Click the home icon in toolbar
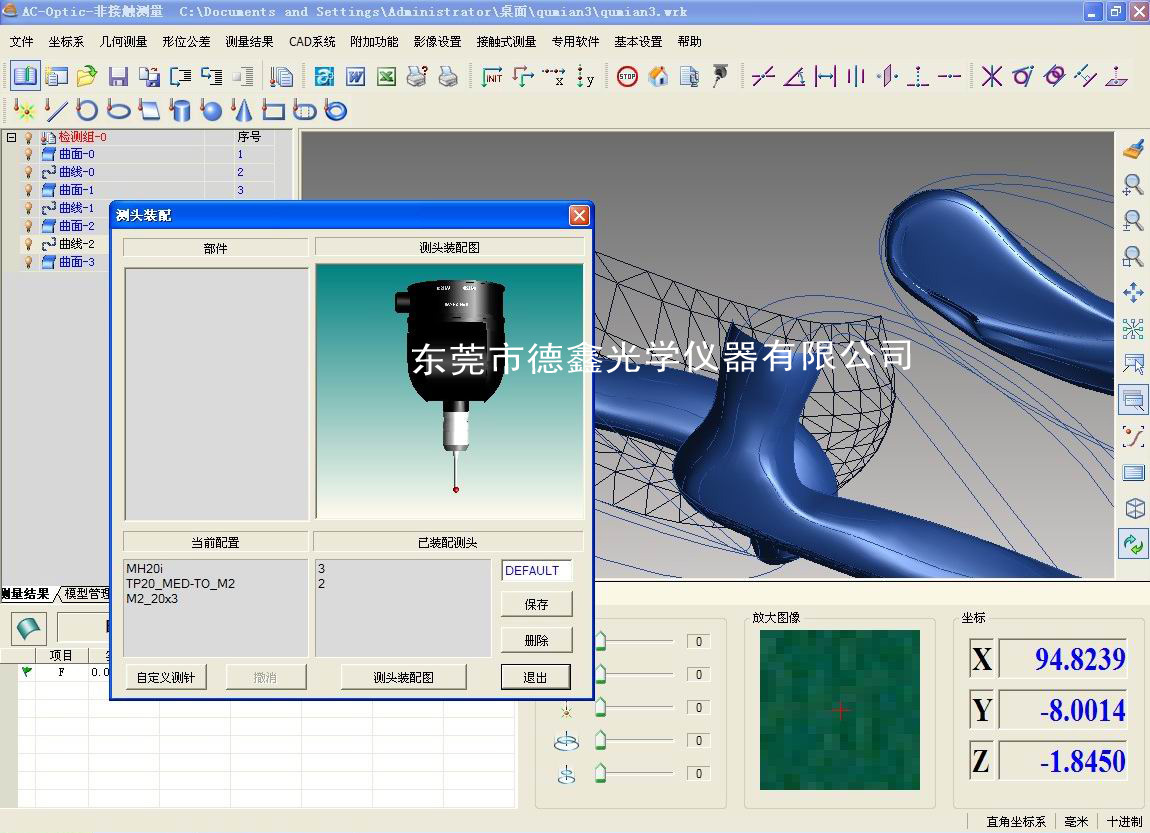1150x833 pixels. pos(658,77)
